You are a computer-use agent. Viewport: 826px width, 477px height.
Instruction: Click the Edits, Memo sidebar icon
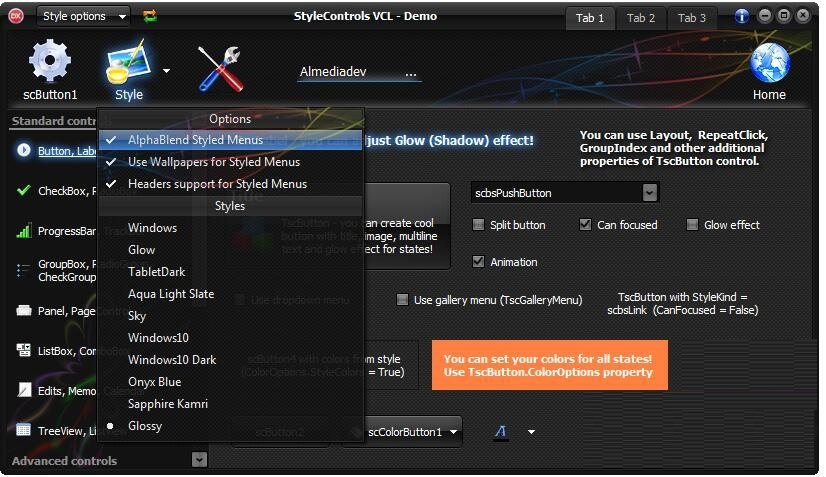tap(24, 390)
